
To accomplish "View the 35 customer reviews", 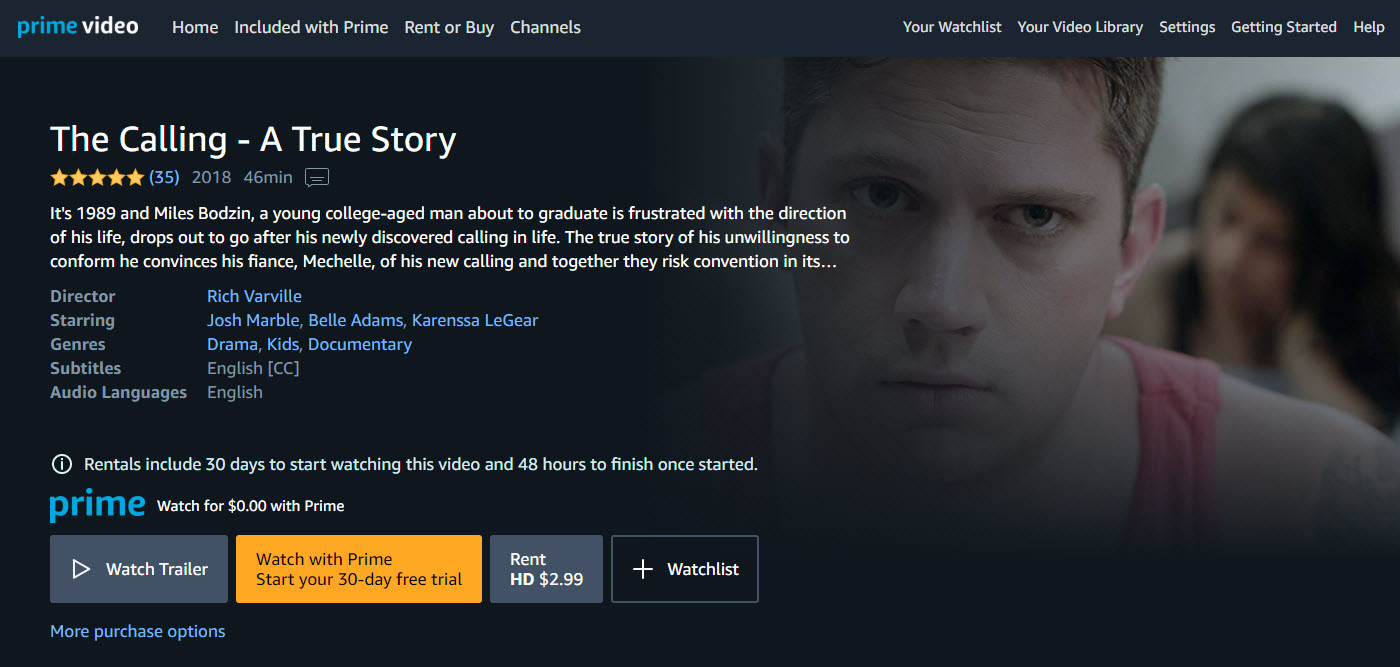I will 164,177.
